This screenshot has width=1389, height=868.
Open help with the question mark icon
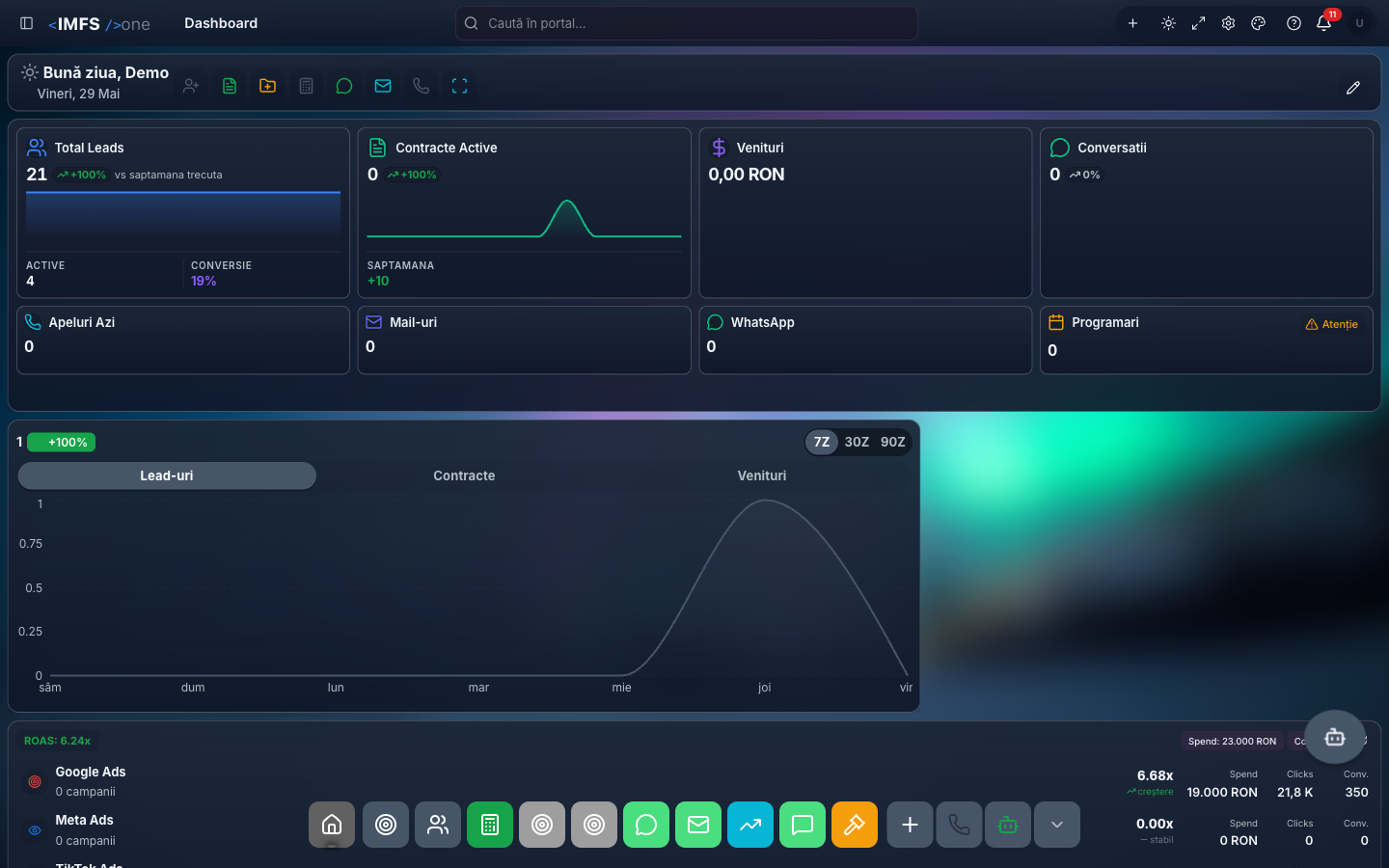[x=1294, y=23]
